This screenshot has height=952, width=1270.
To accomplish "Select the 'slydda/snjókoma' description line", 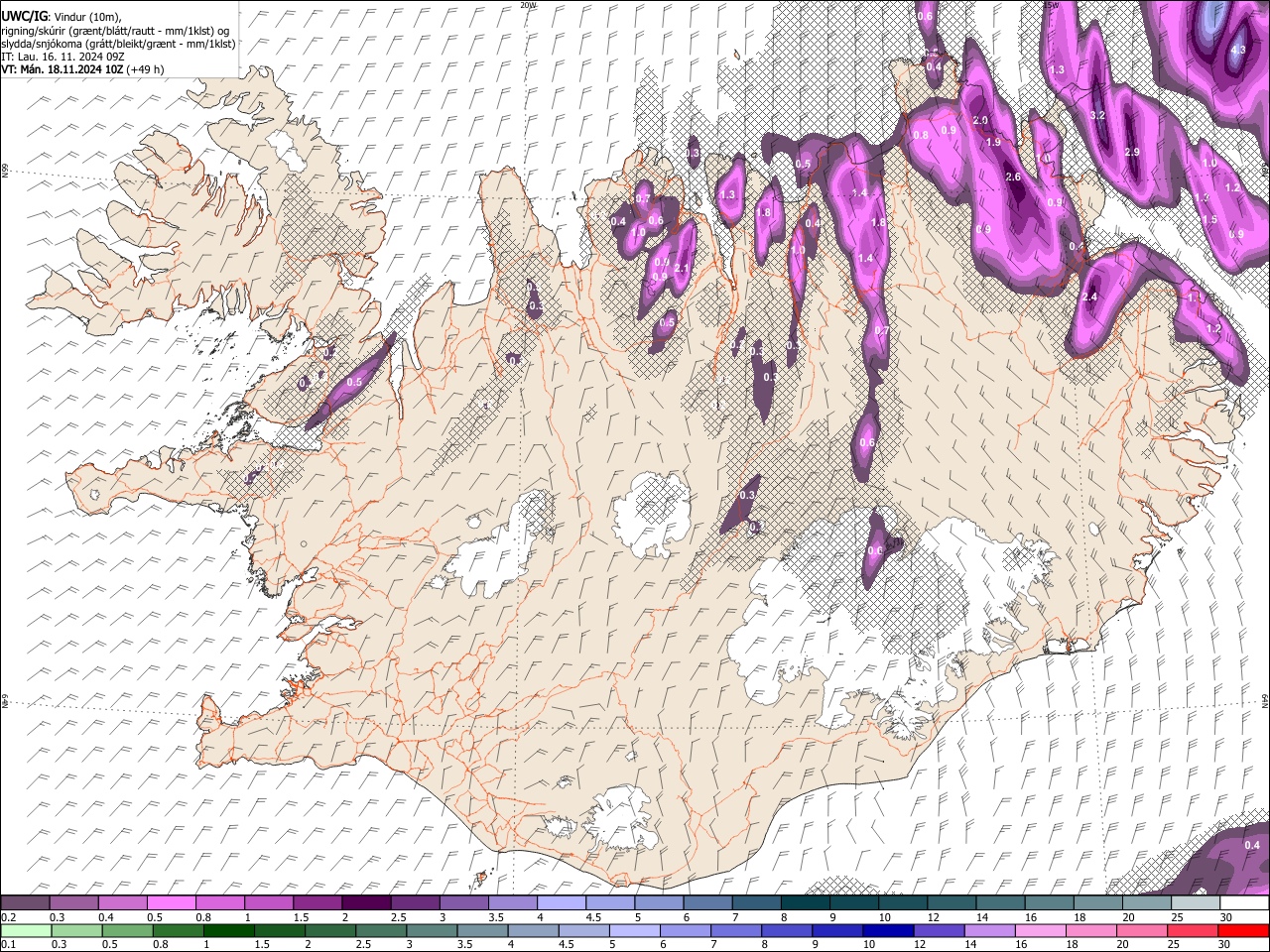I will tap(118, 44).
